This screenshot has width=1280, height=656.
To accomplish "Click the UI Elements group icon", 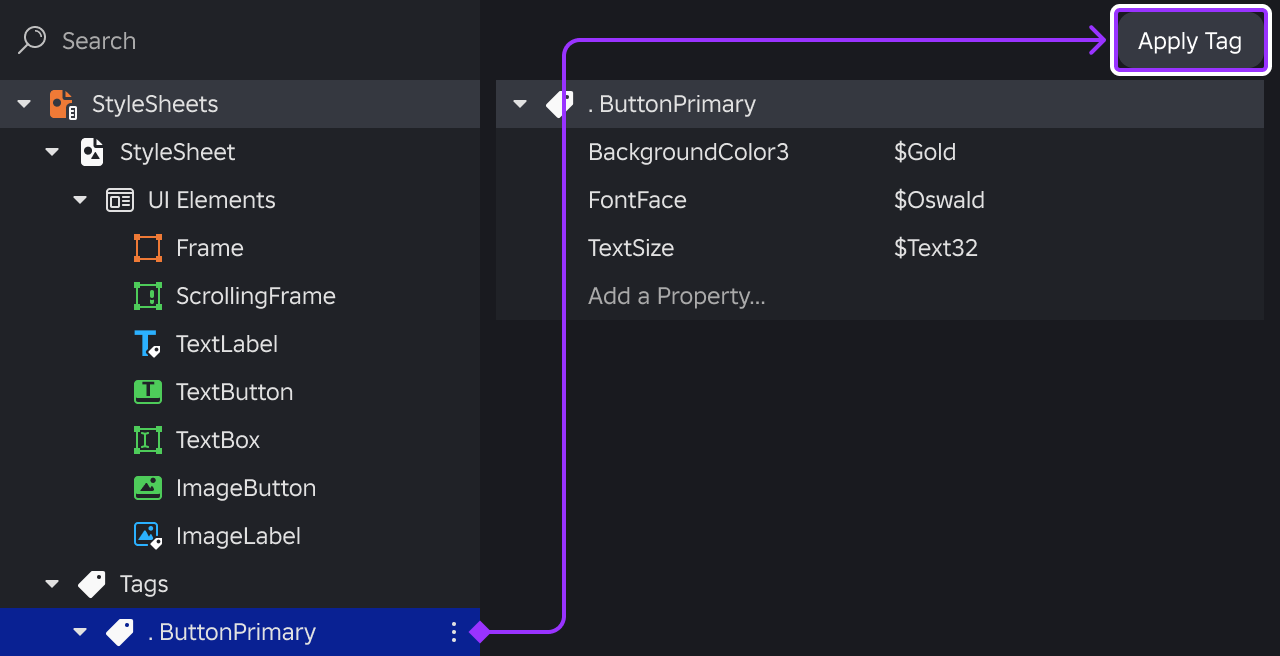I will [x=120, y=200].
